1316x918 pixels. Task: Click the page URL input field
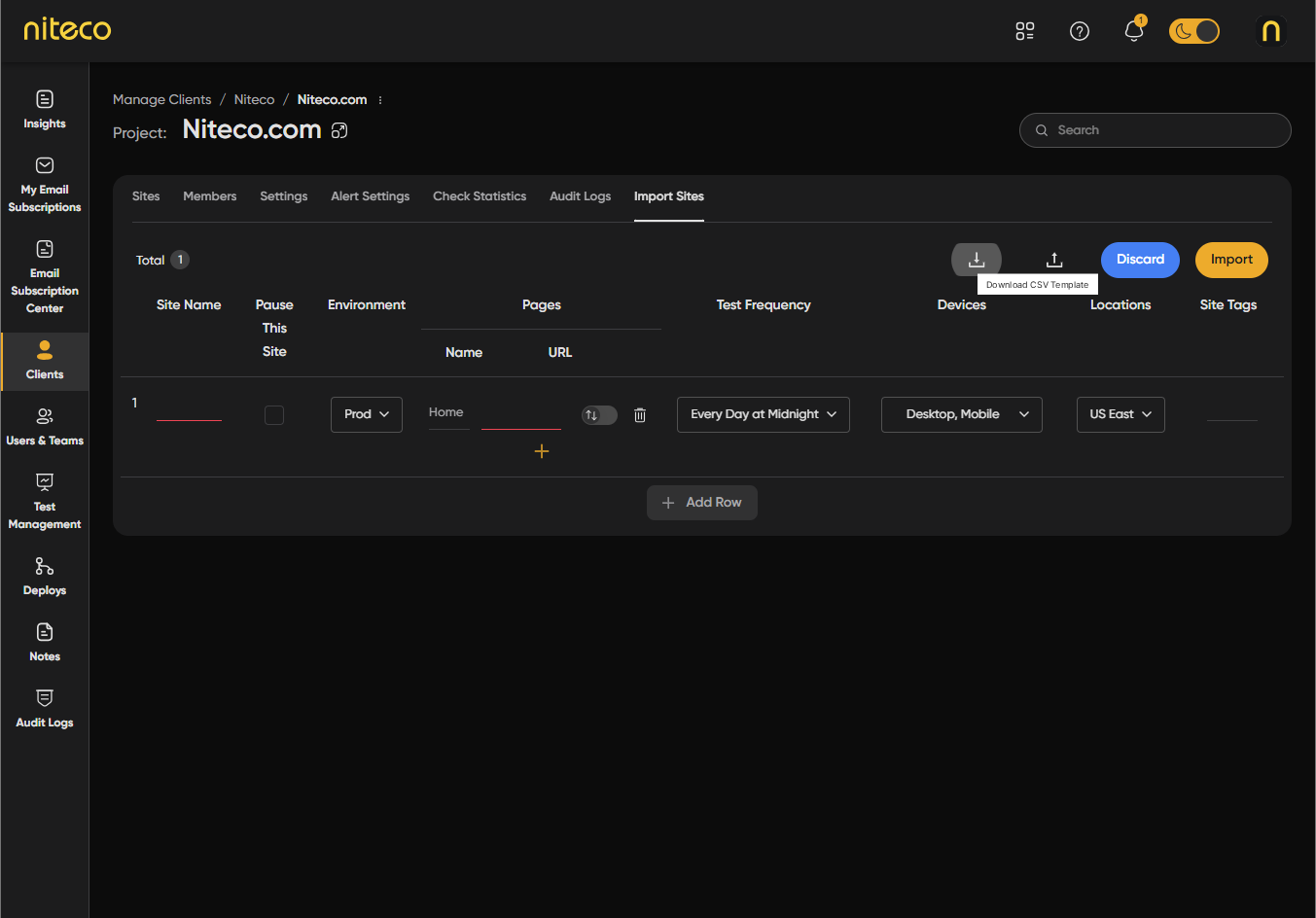521,414
